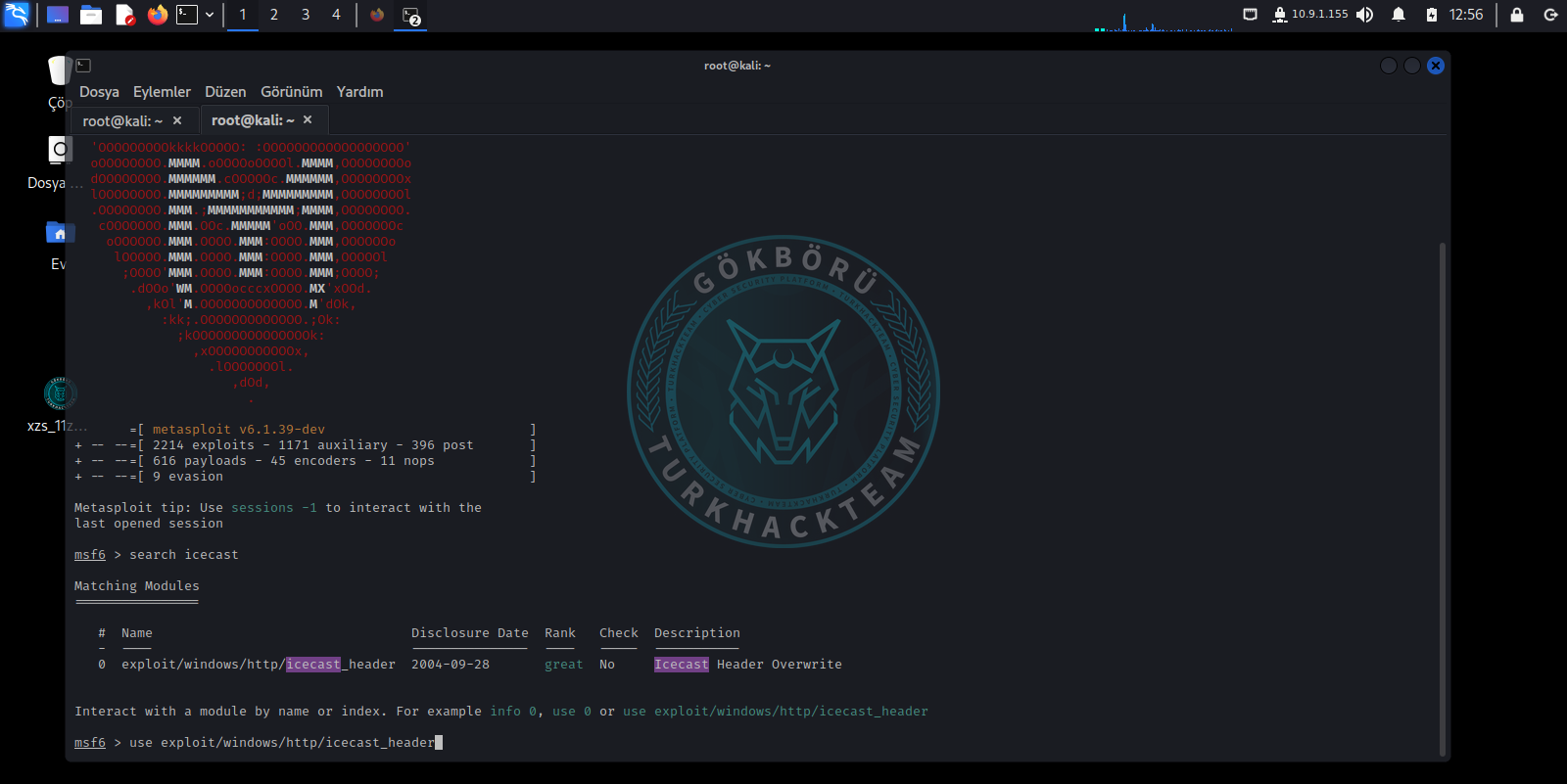1567x784 pixels.
Task: Click the terminal icon in title bar
Action: click(83, 66)
